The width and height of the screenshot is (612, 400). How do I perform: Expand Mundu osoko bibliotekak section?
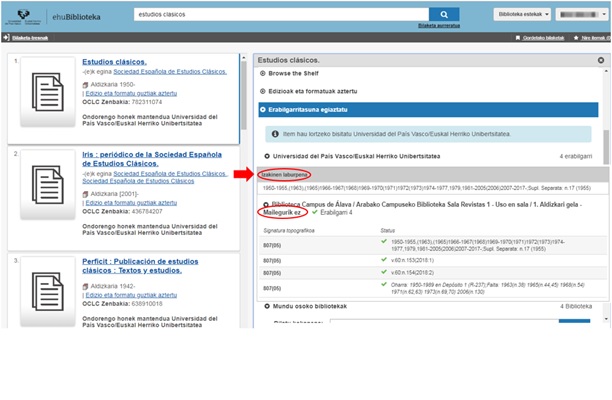(310, 306)
